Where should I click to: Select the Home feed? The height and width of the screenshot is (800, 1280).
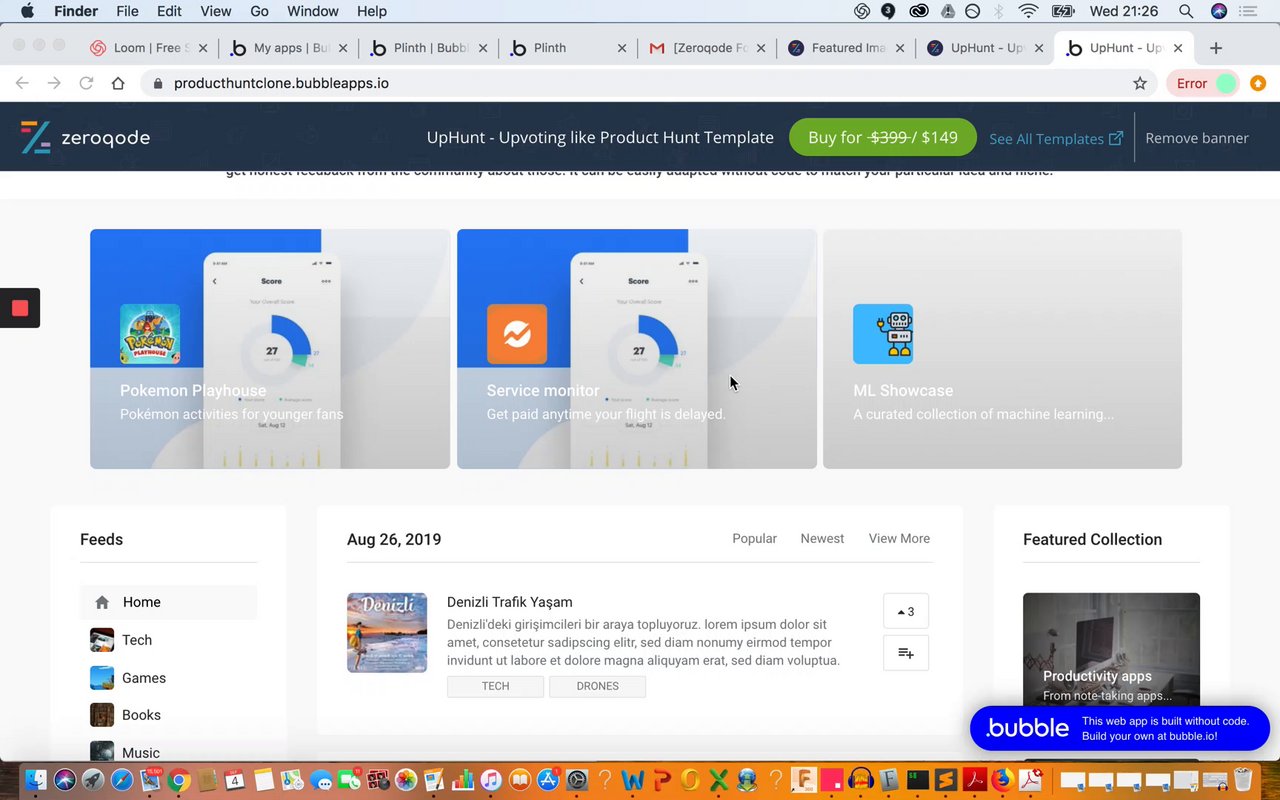168,602
